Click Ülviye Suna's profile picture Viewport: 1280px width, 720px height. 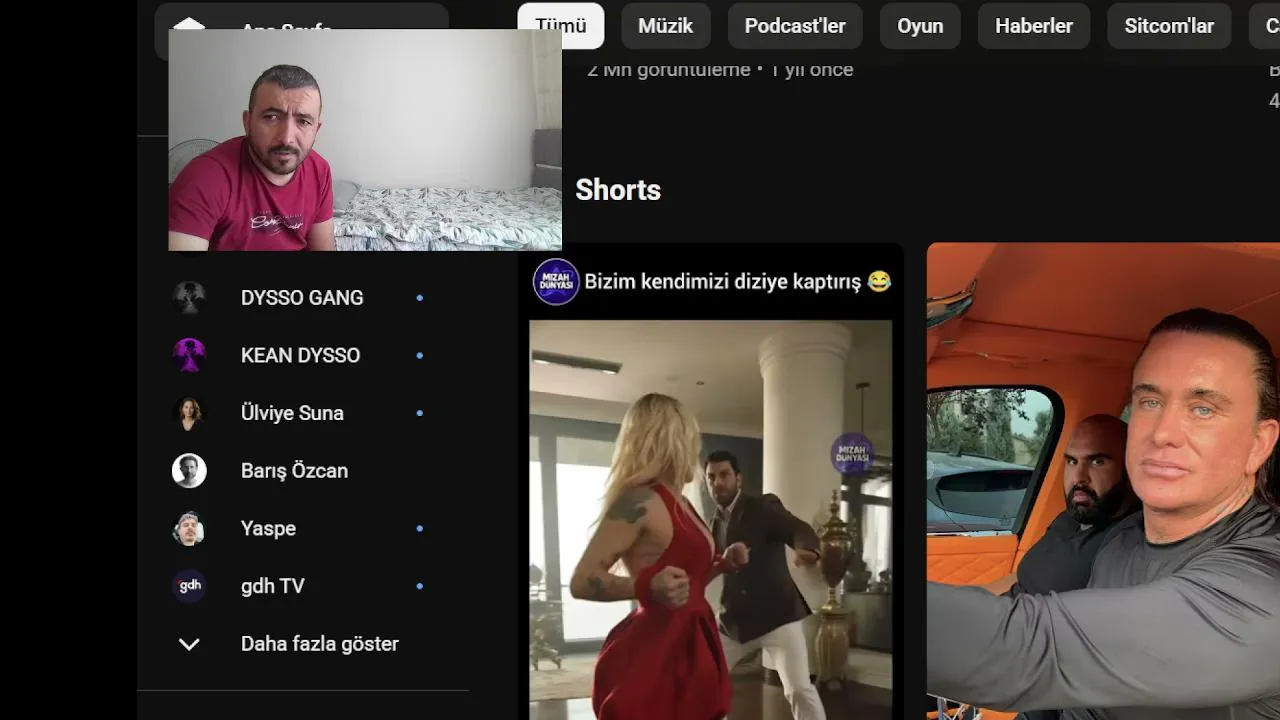189,413
